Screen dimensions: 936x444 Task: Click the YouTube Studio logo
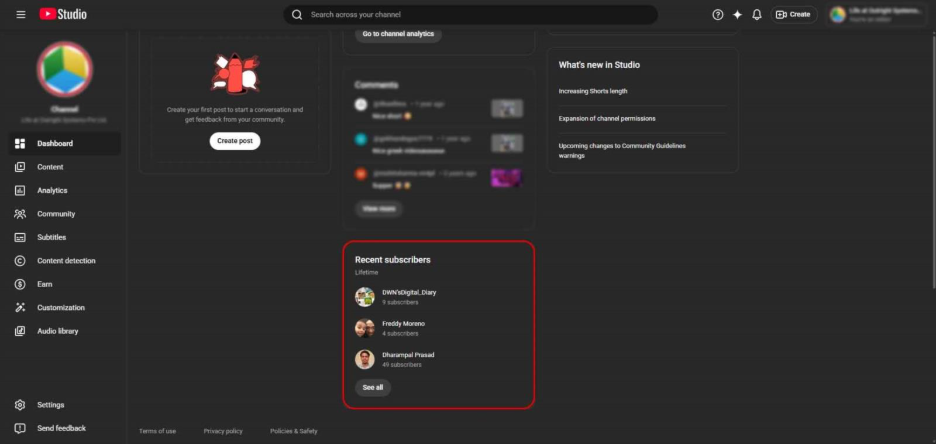(63, 14)
